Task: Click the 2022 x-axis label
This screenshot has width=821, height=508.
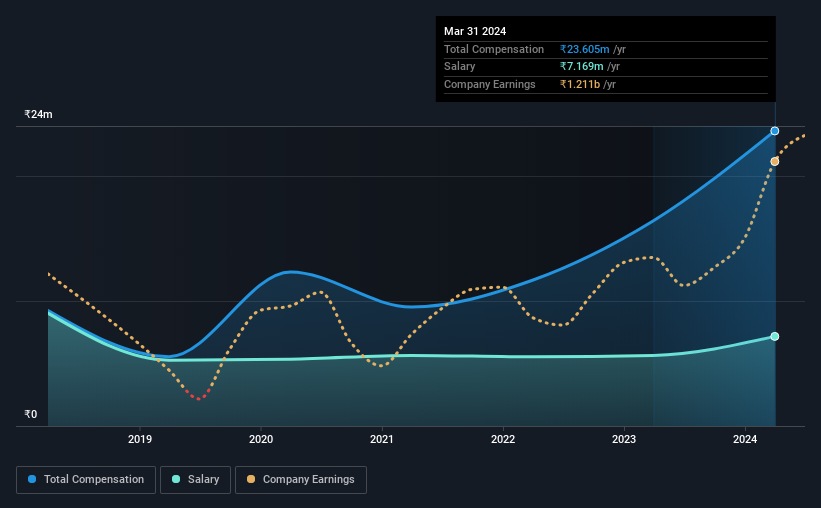Action: pyautogui.click(x=503, y=439)
